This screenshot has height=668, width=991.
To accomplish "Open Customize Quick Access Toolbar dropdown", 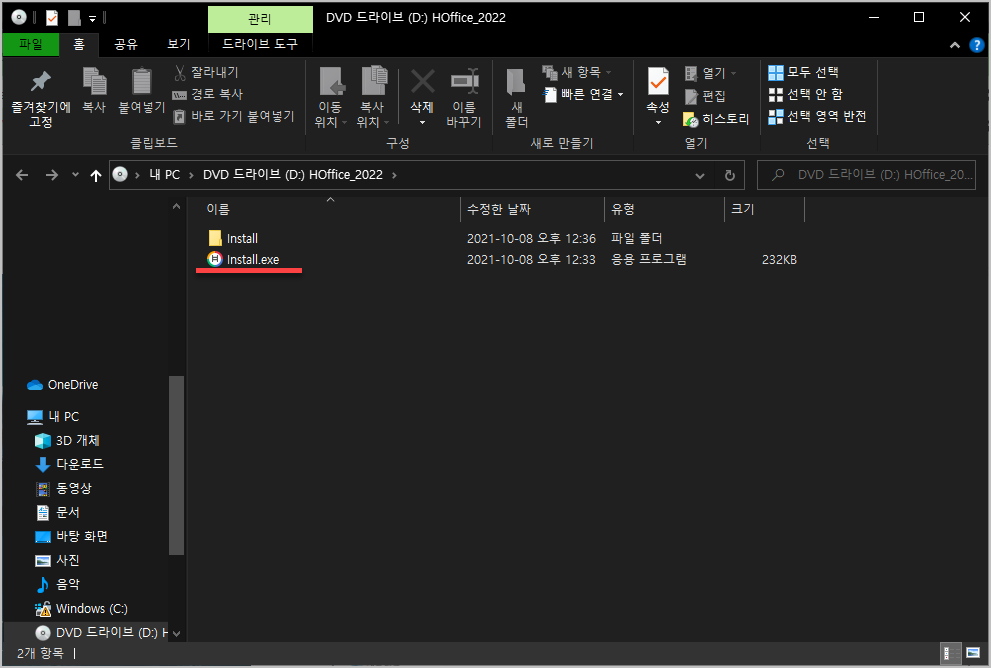I will [92, 18].
